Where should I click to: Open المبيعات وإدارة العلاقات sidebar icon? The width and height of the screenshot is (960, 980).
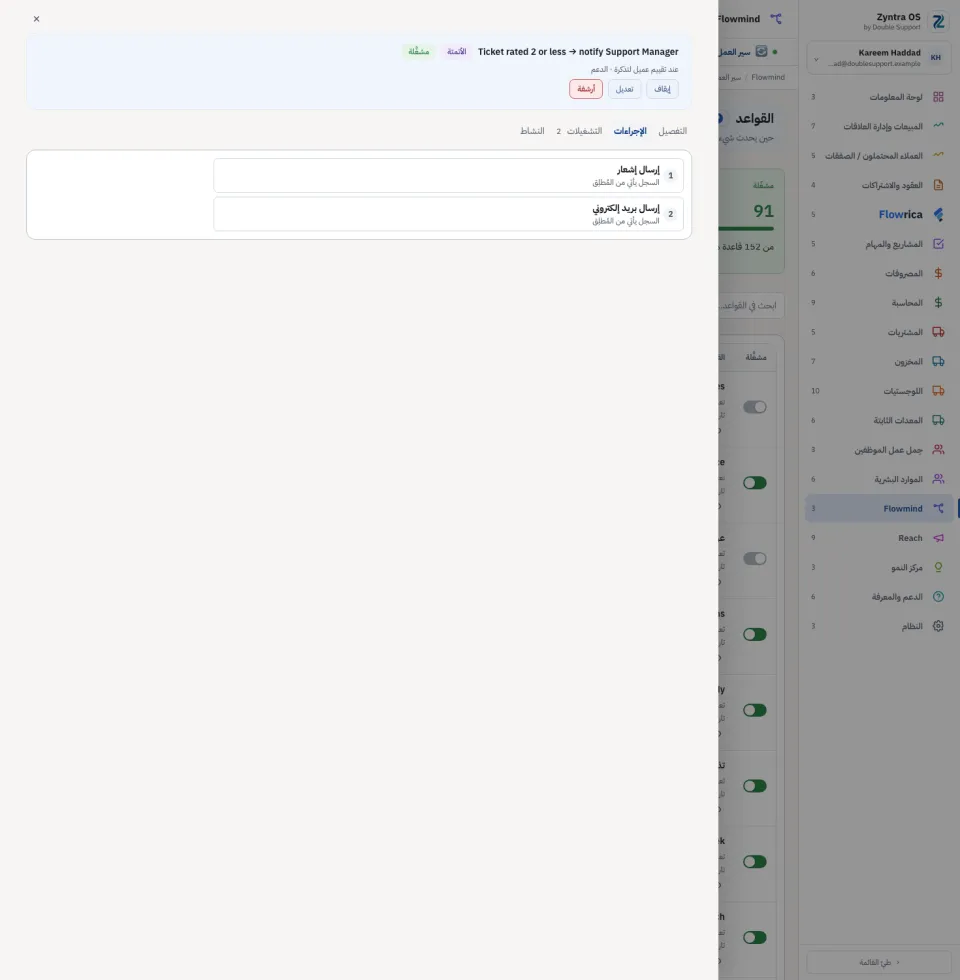[938, 126]
